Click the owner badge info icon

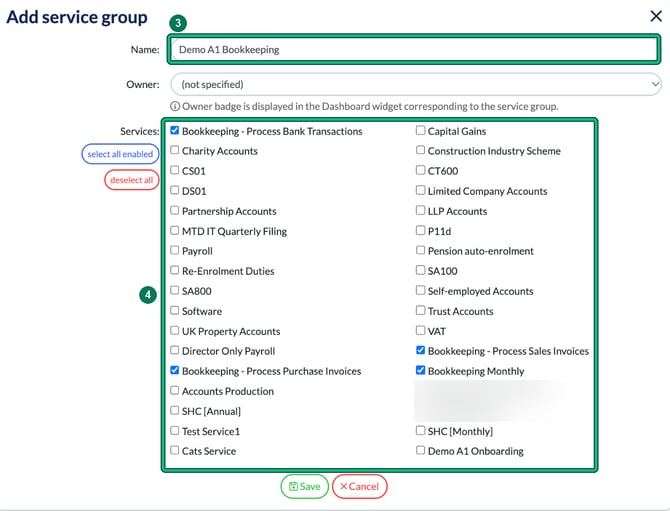175,106
